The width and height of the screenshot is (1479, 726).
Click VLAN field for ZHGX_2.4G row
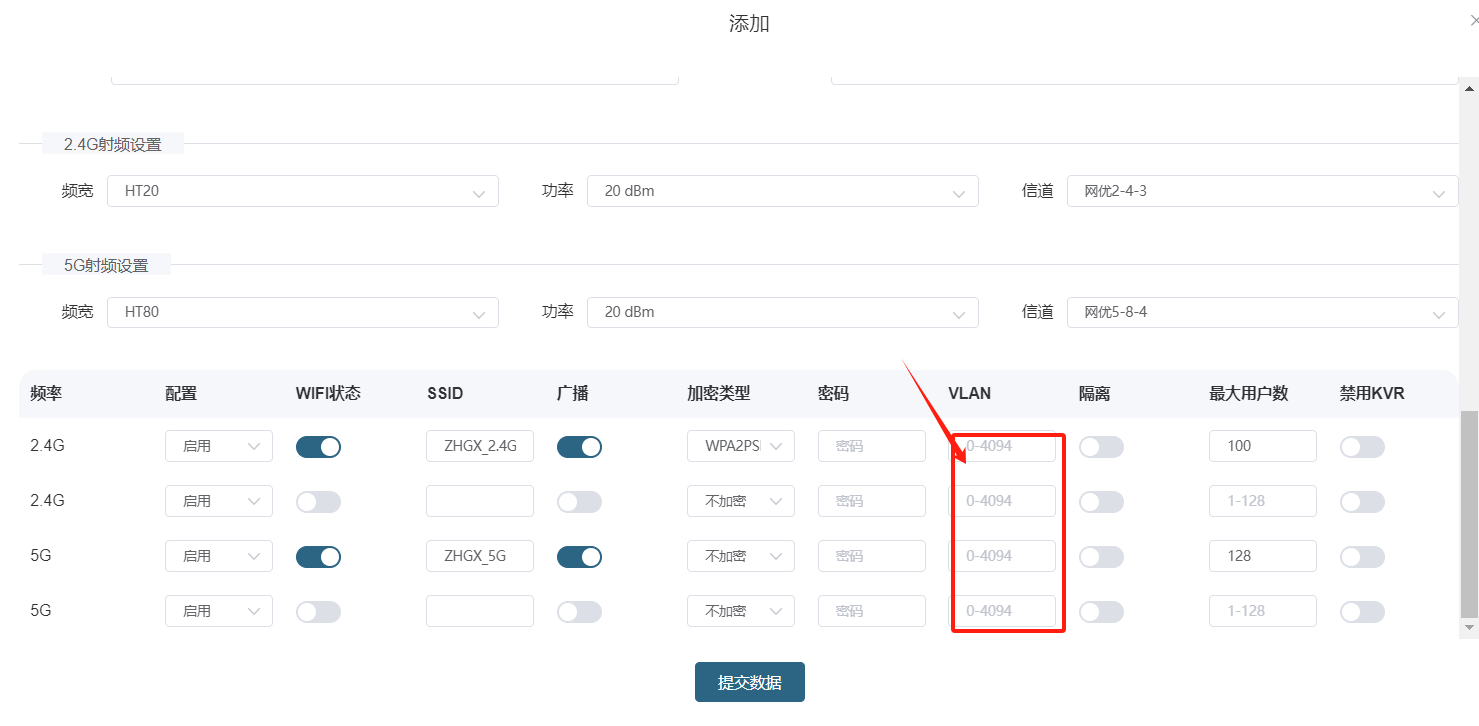click(x=1002, y=447)
